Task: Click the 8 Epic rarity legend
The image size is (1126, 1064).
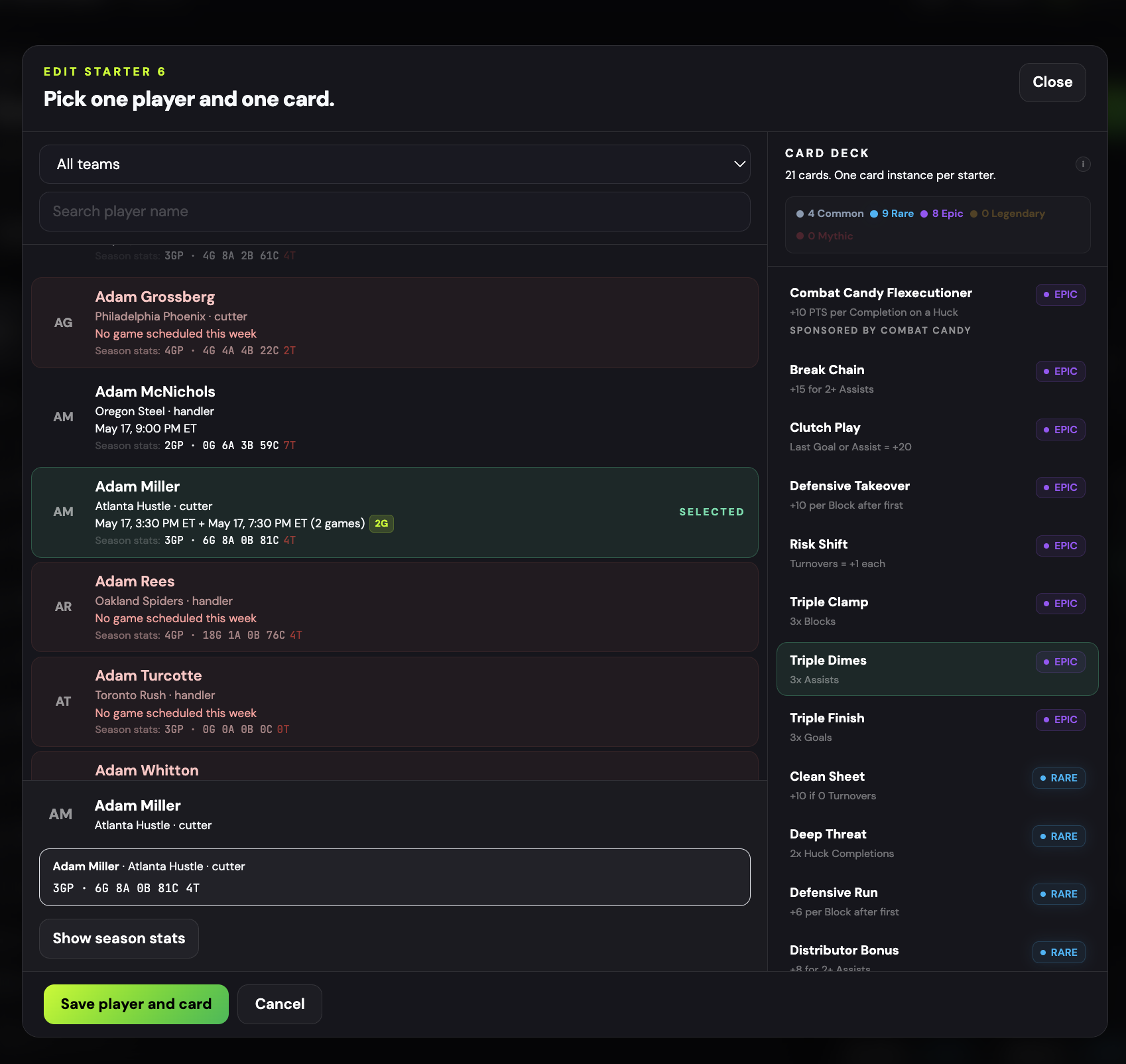Action: (x=942, y=214)
